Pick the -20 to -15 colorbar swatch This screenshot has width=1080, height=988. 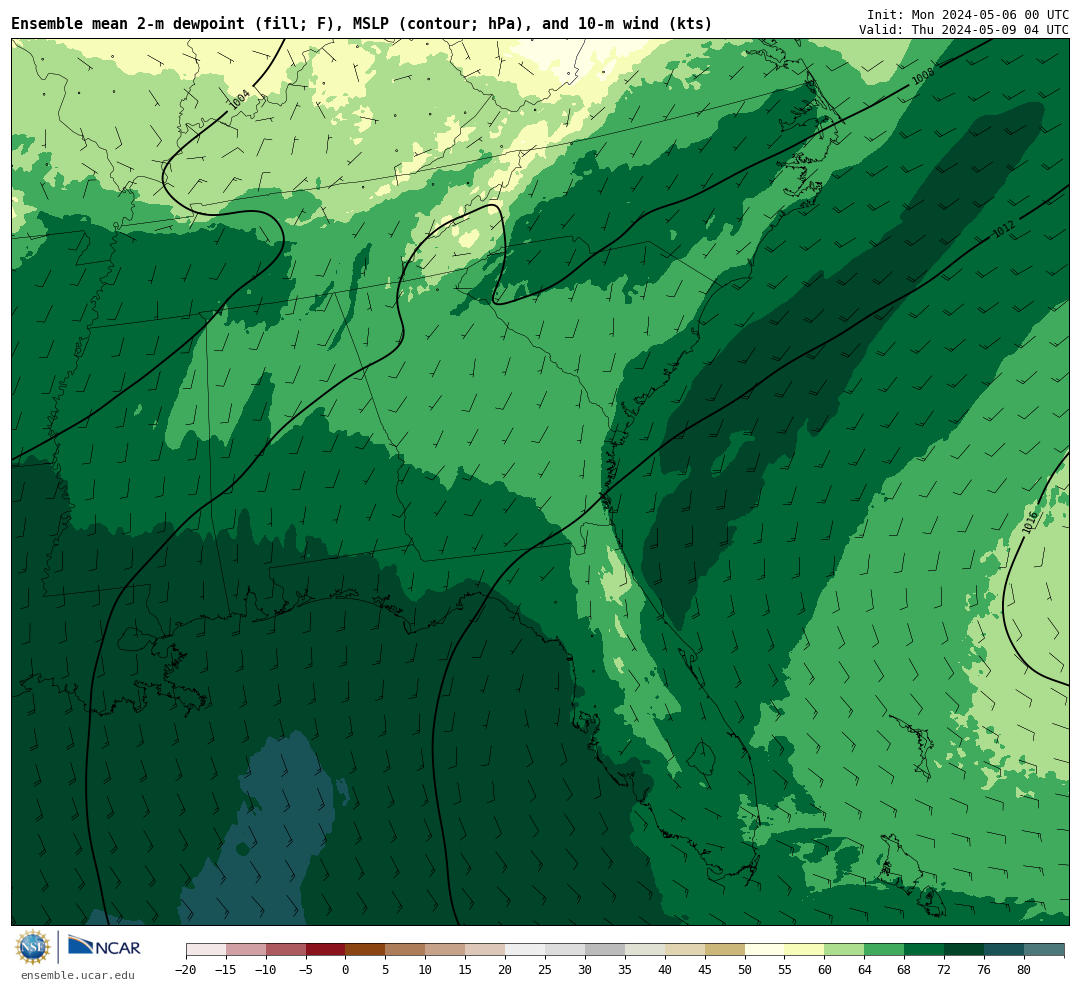click(206, 950)
